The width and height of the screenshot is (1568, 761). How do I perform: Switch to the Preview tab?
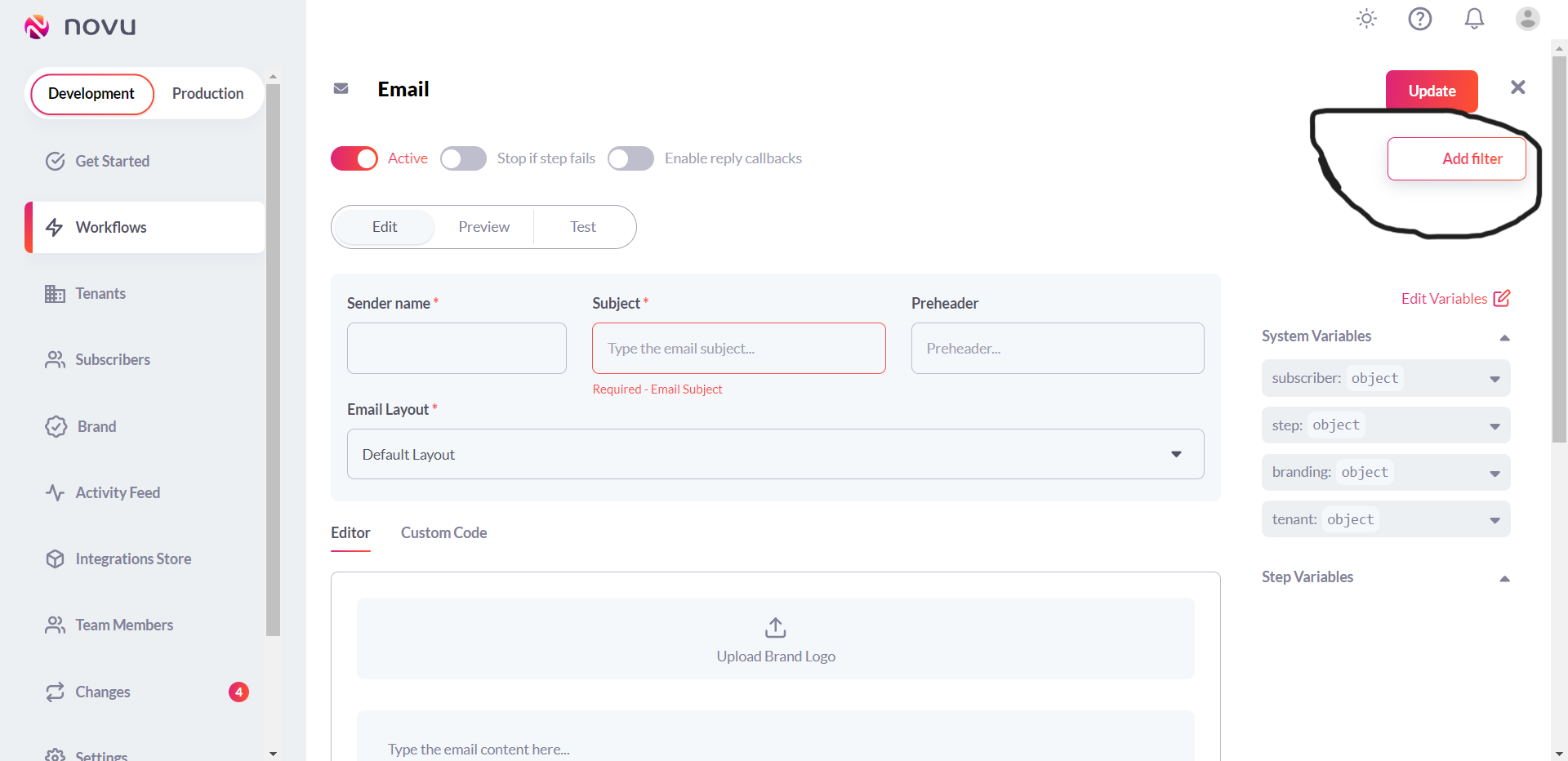[483, 226]
